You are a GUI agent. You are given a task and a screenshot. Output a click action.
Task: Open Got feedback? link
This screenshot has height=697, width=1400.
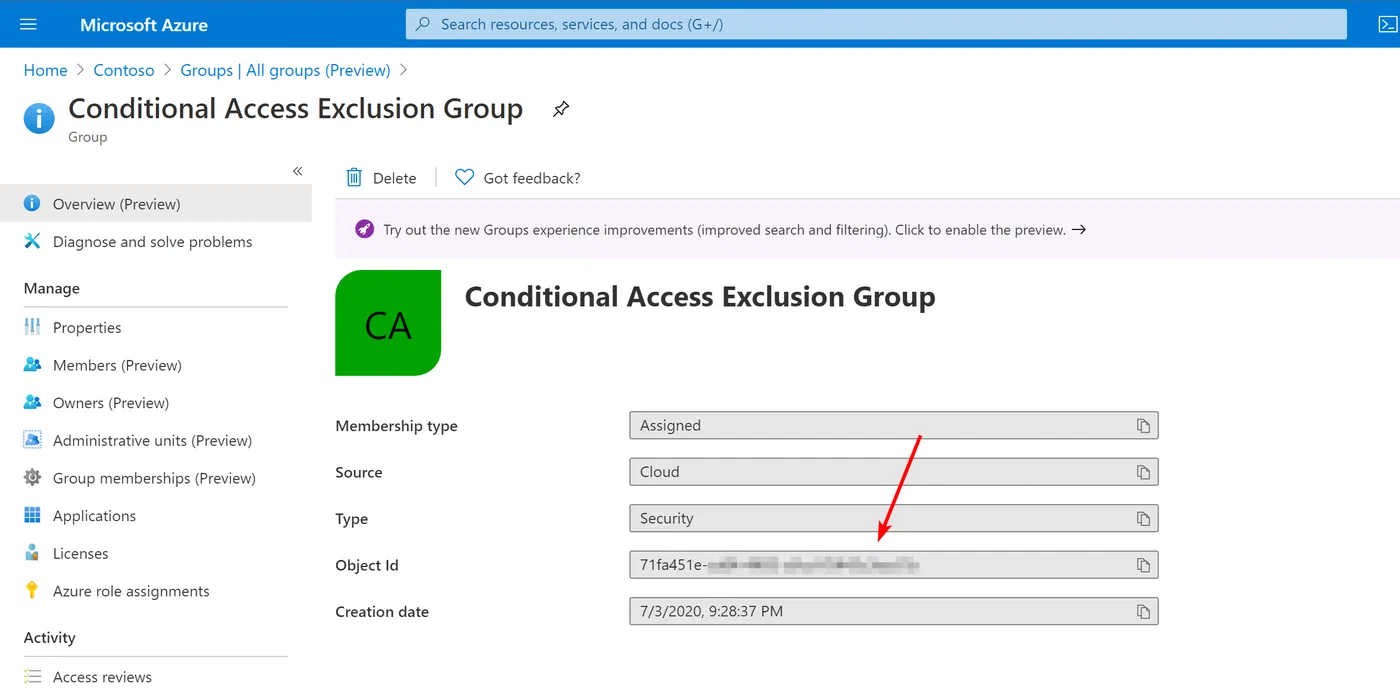518,178
